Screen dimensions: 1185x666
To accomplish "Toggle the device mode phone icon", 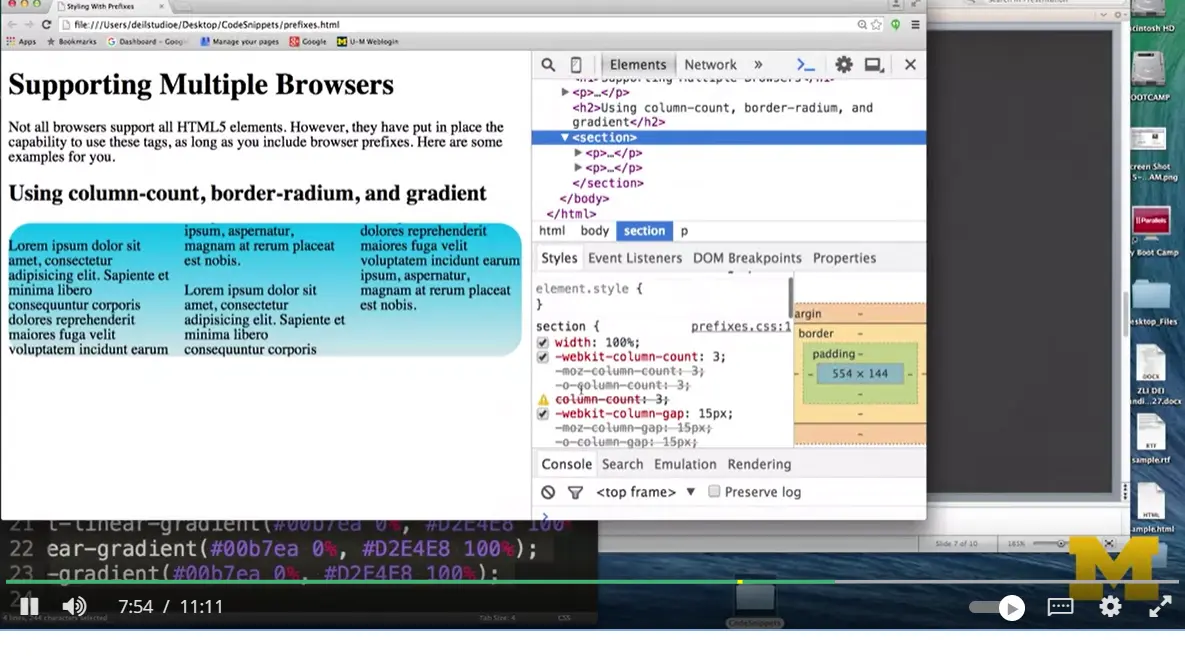I will coord(576,63).
